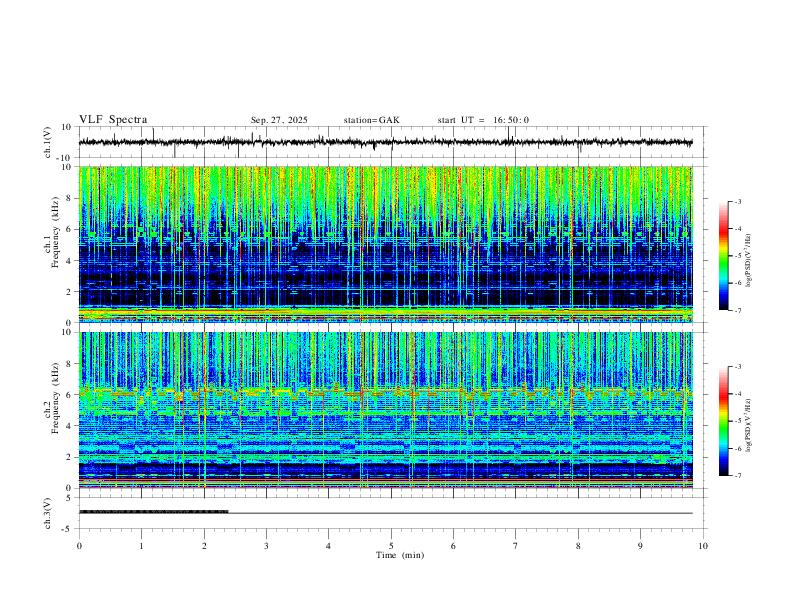Click the 'station=GAK' label
This screenshot has width=792, height=612.
[371, 120]
